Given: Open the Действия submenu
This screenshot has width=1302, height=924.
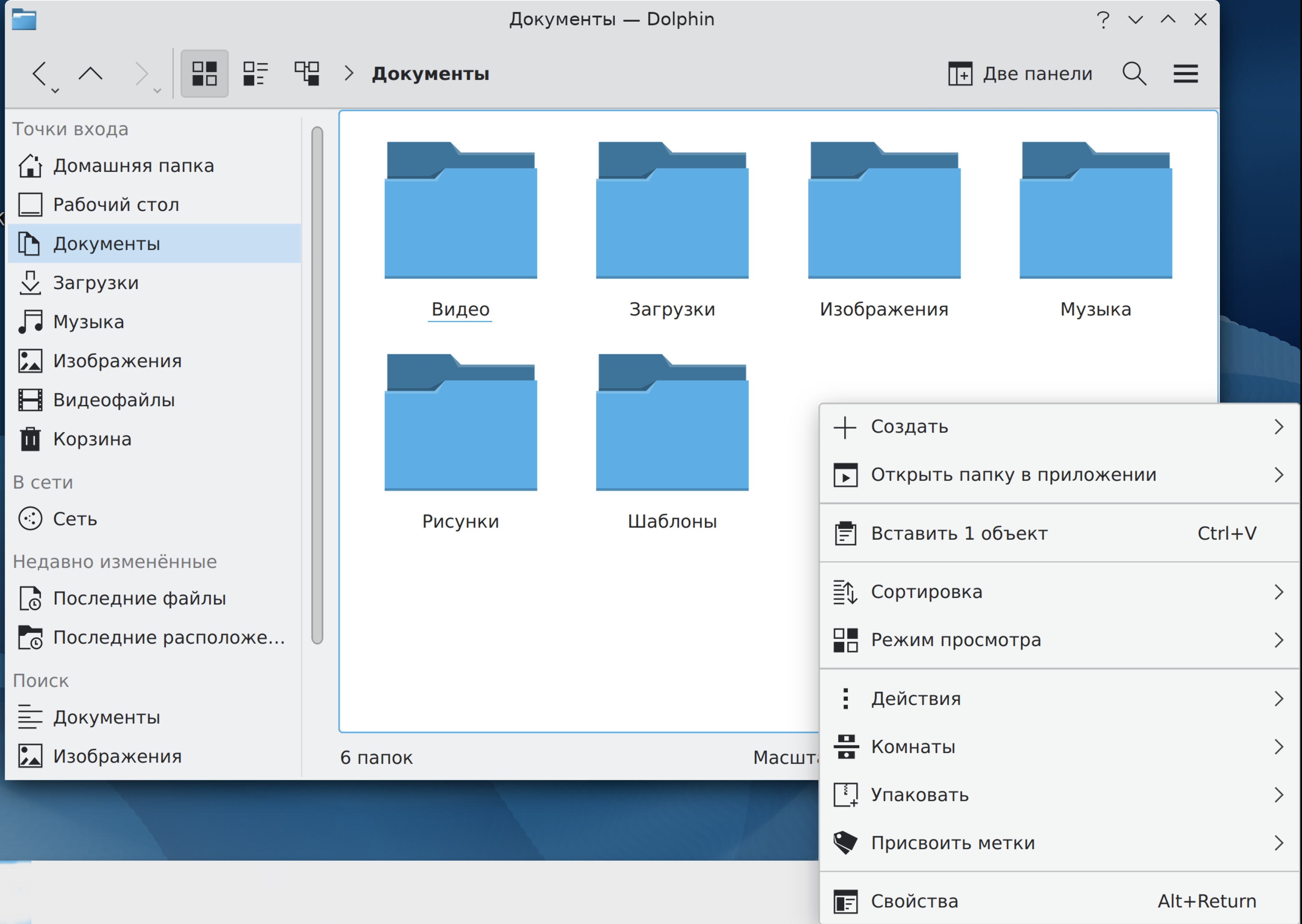Looking at the screenshot, I should [x=1059, y=699].
